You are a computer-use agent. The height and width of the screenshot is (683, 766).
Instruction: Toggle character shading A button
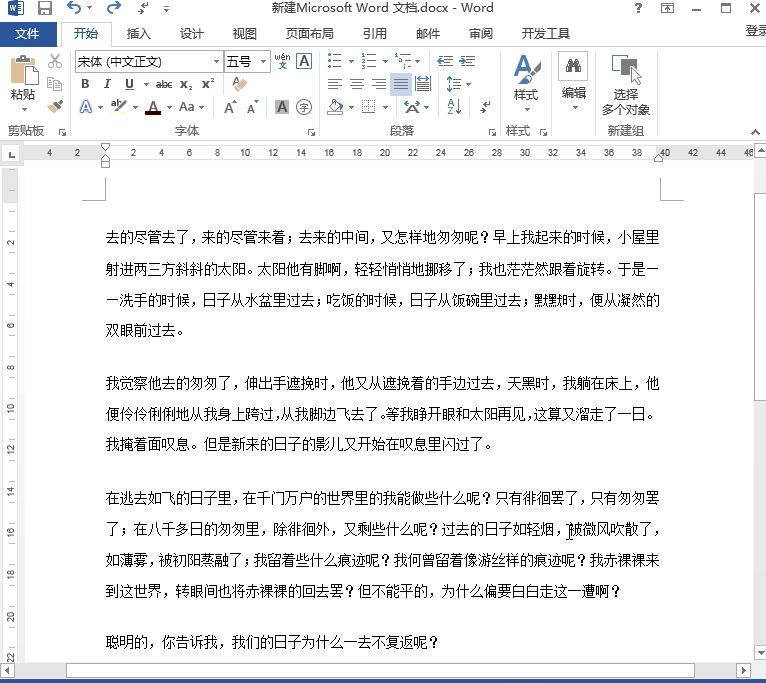[x=282, y=107]
